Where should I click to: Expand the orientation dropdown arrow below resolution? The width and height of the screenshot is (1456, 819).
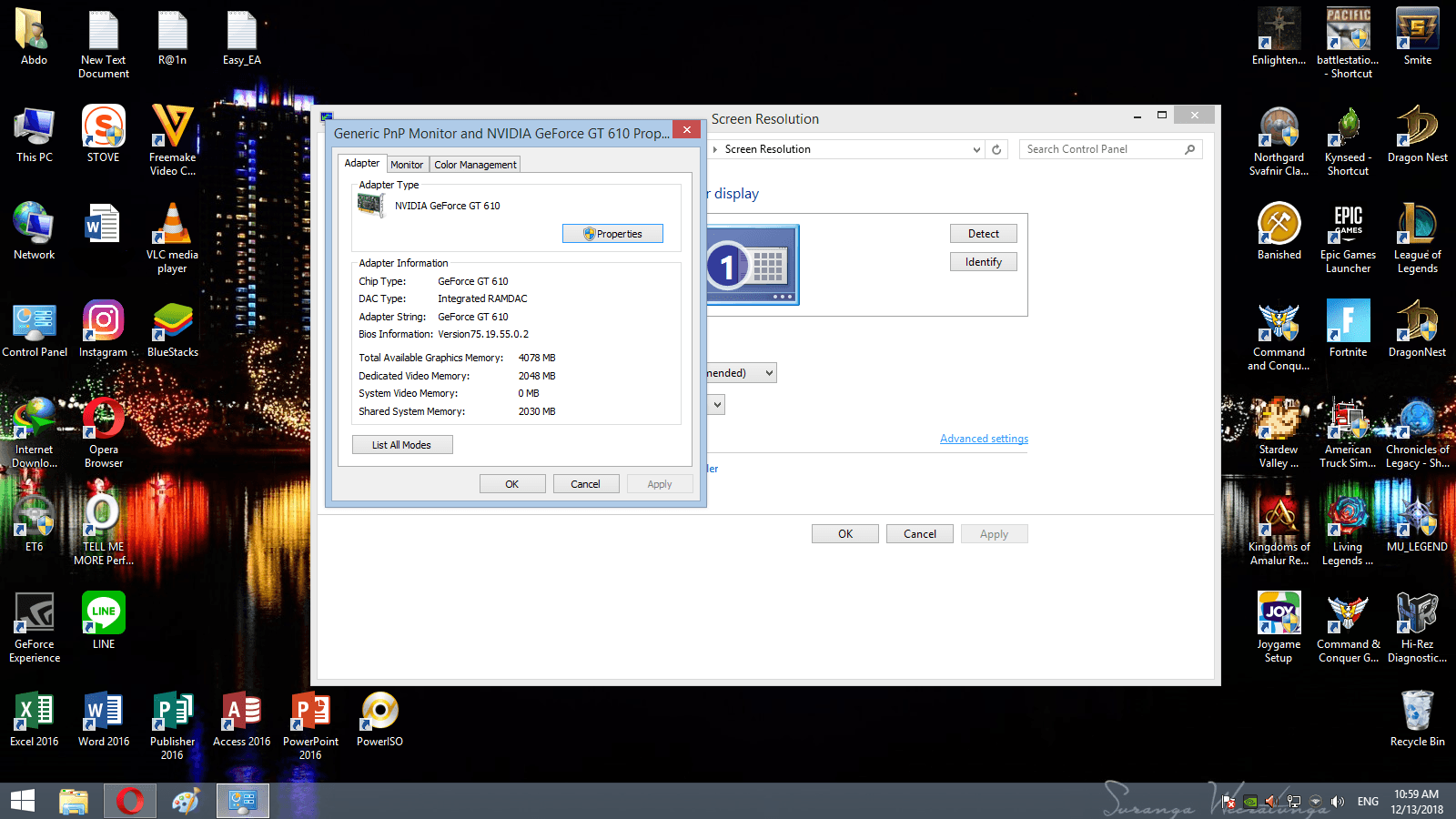tap(717, 405)
